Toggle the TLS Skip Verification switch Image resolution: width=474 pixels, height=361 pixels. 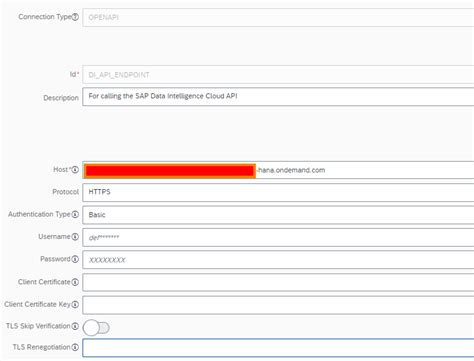(96, 328)
